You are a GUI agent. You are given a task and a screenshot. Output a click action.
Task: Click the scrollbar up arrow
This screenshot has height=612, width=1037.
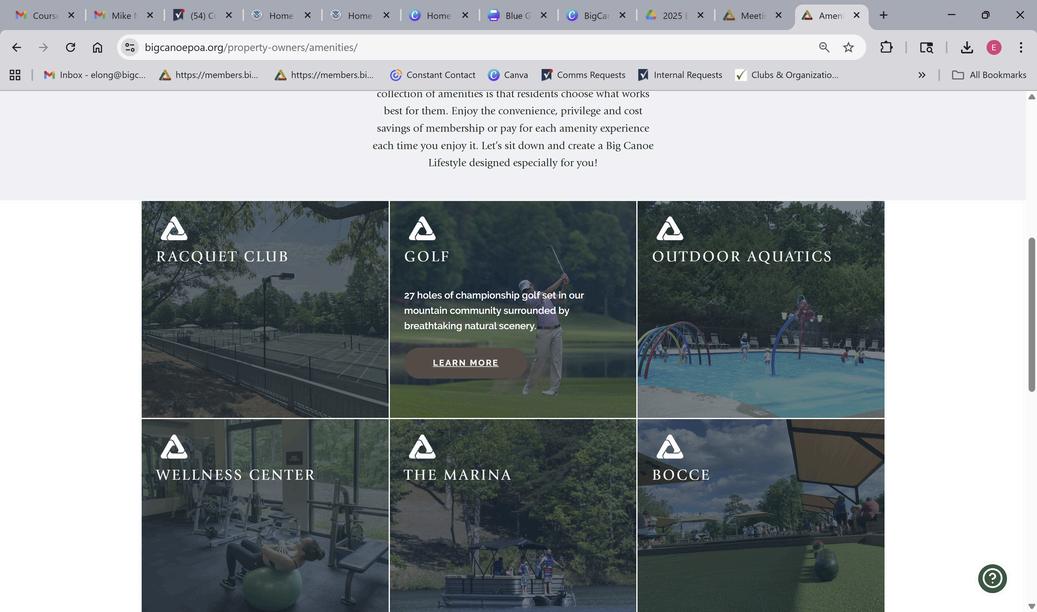tap(1031, 97)
